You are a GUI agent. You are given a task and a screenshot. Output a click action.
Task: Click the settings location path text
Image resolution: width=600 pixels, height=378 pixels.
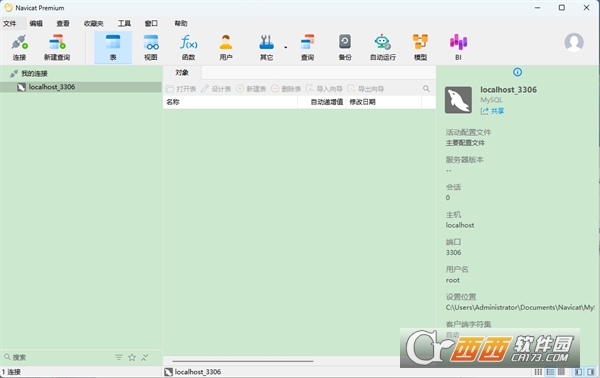tap(520, 308)
